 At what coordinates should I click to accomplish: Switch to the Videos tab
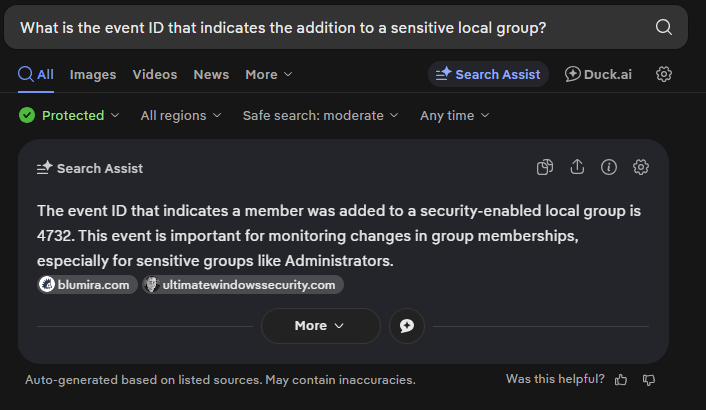(x=155, y=74)
